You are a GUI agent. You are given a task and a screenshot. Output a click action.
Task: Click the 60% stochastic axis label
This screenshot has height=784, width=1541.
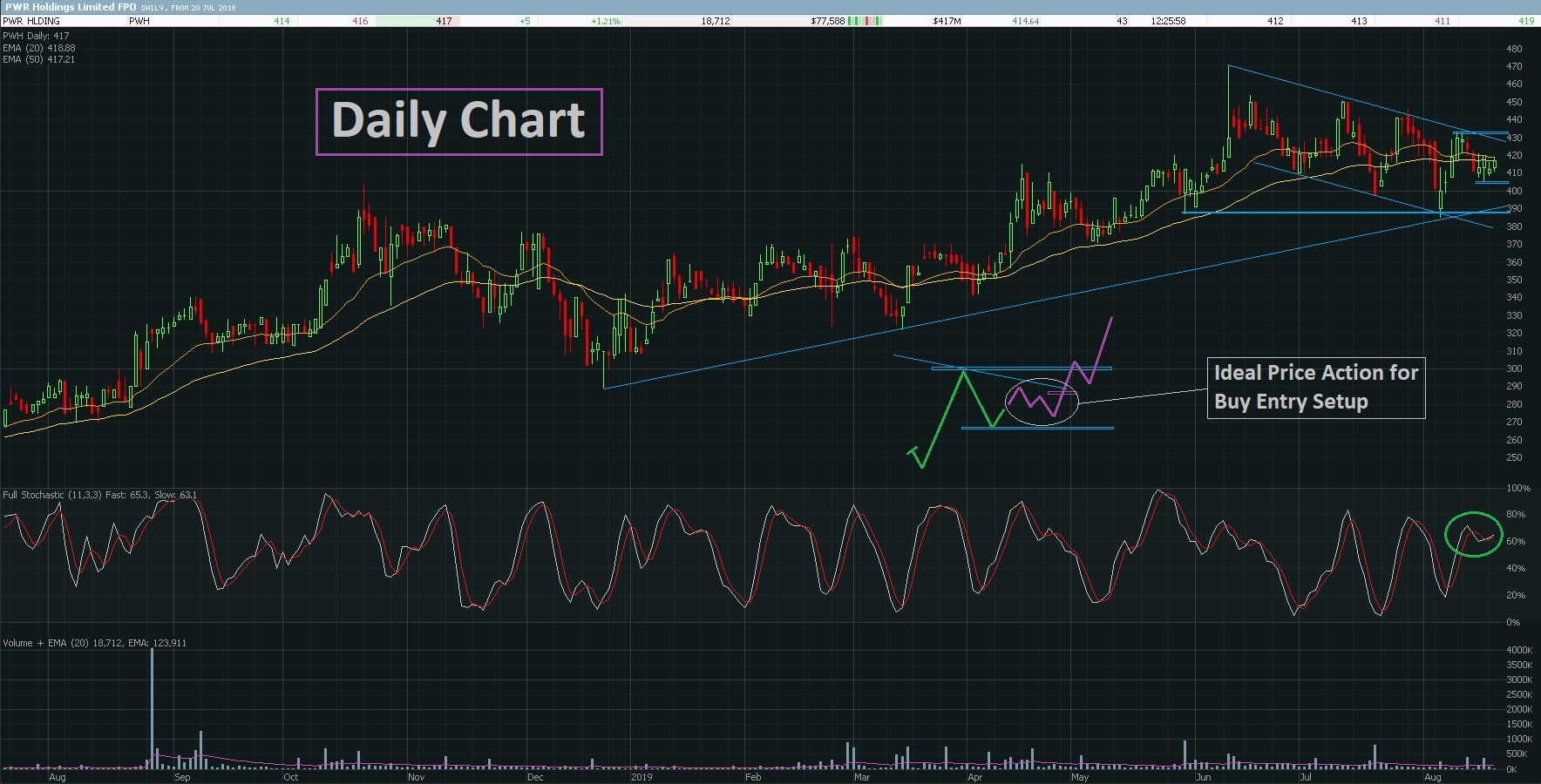pyautogui.click(x=1516, y=541)
